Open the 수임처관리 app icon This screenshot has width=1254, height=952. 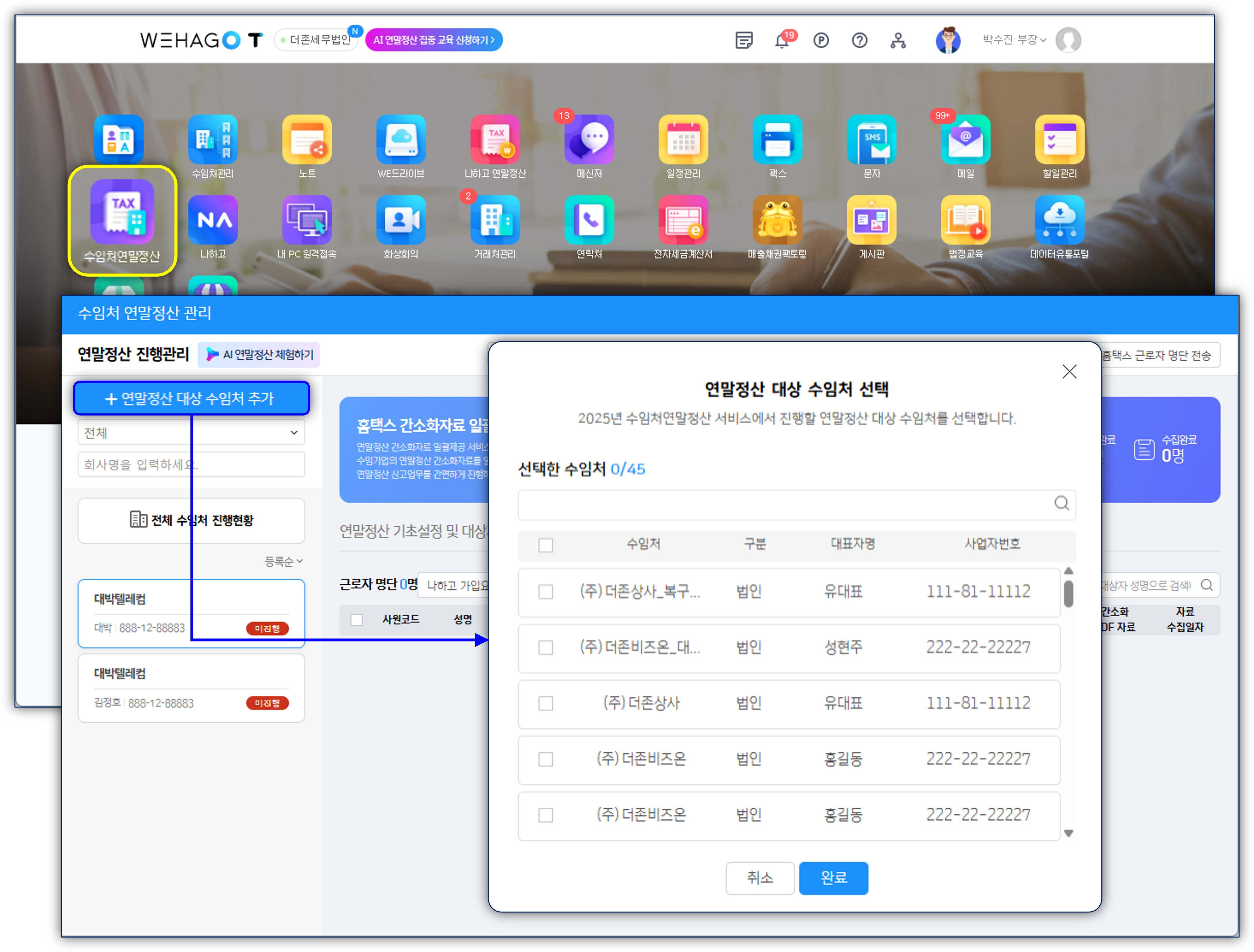click(213, 140)
